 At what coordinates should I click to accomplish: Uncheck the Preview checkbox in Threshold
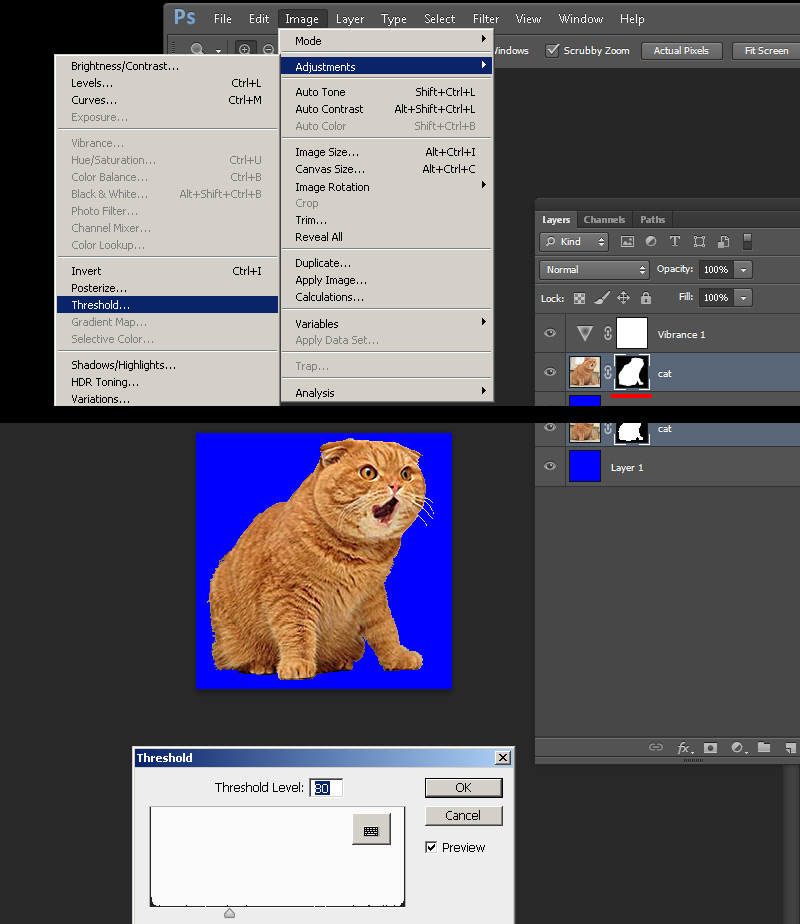point(431,847)
